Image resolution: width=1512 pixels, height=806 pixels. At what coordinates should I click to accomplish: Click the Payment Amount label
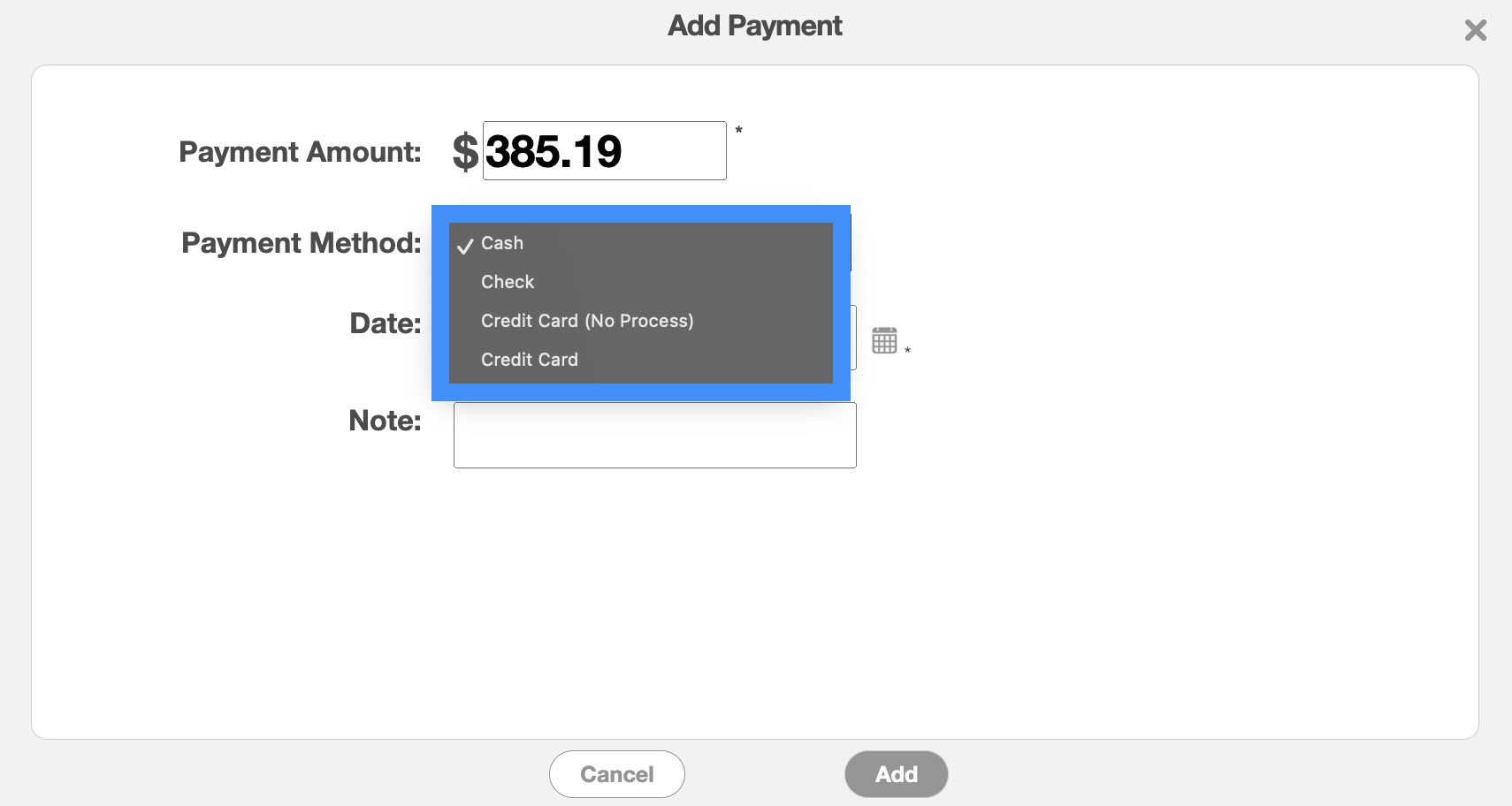300,152
